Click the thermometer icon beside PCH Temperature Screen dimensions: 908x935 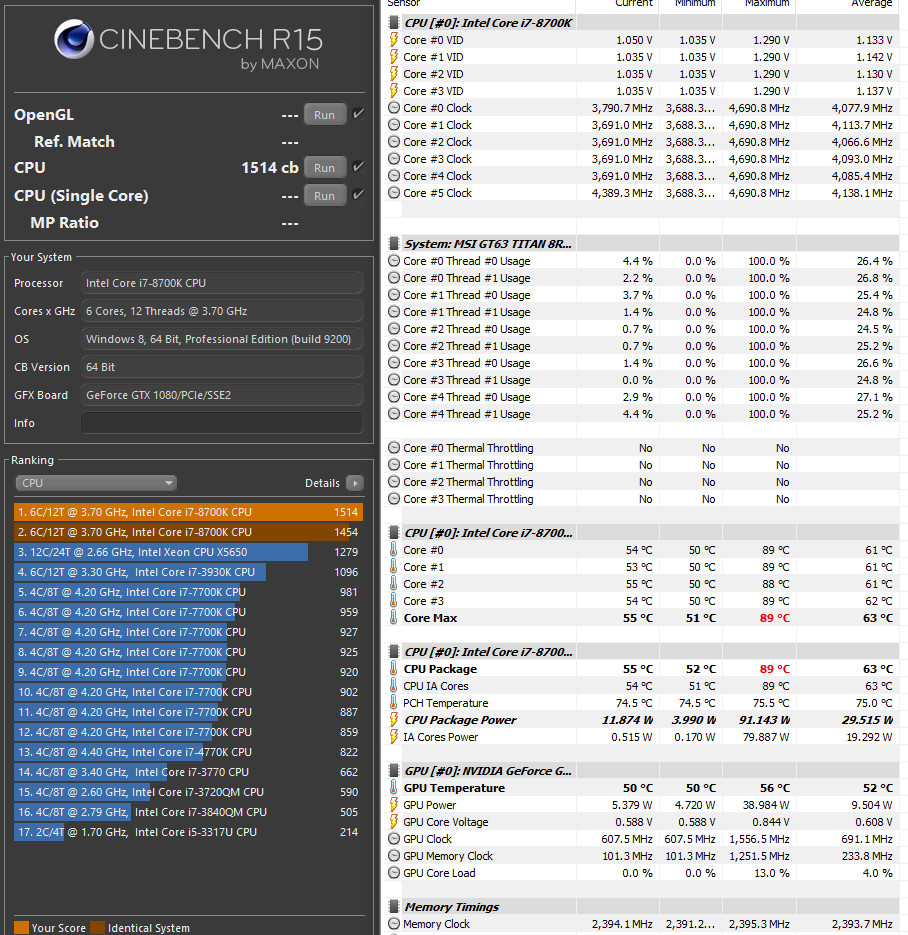point(393,702)
